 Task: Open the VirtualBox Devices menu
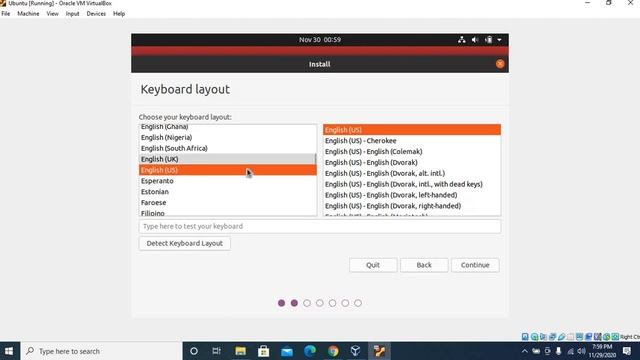[x=96, y=13]
